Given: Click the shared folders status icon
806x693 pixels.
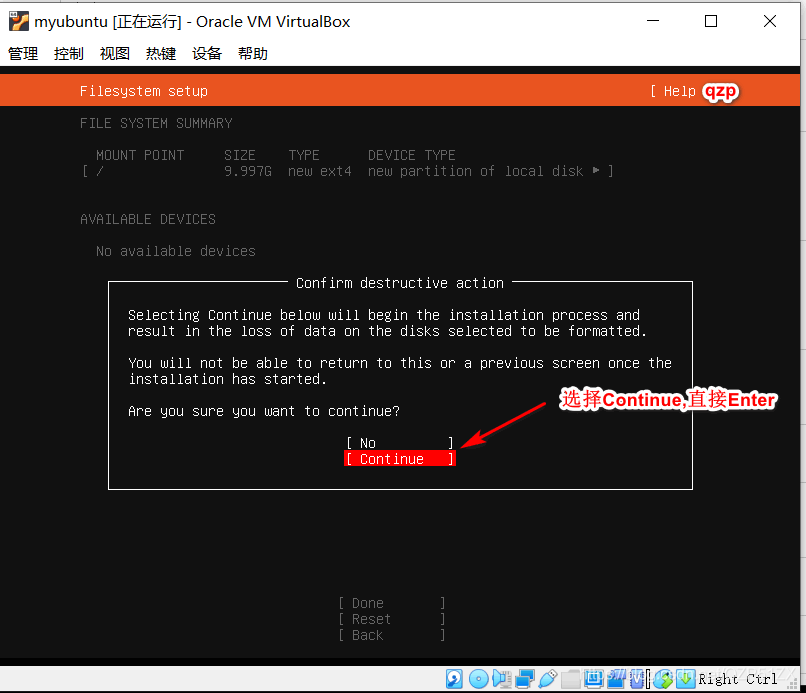Looking at the screenshot, I should click(x=571, y=679).
